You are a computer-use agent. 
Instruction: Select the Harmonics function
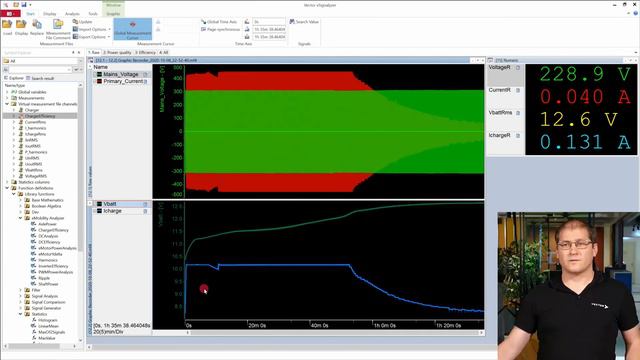[x=48, y=260]
